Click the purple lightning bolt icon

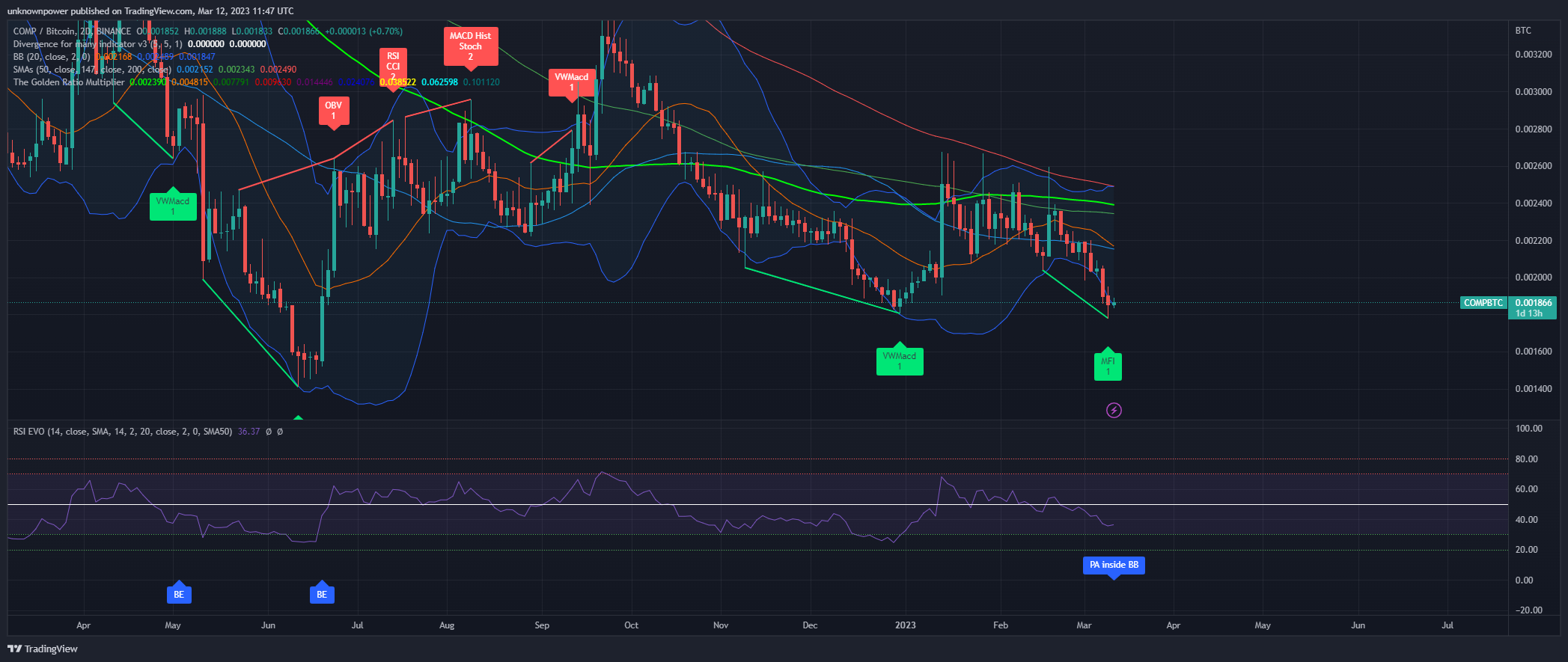[x=1114, y=410]
